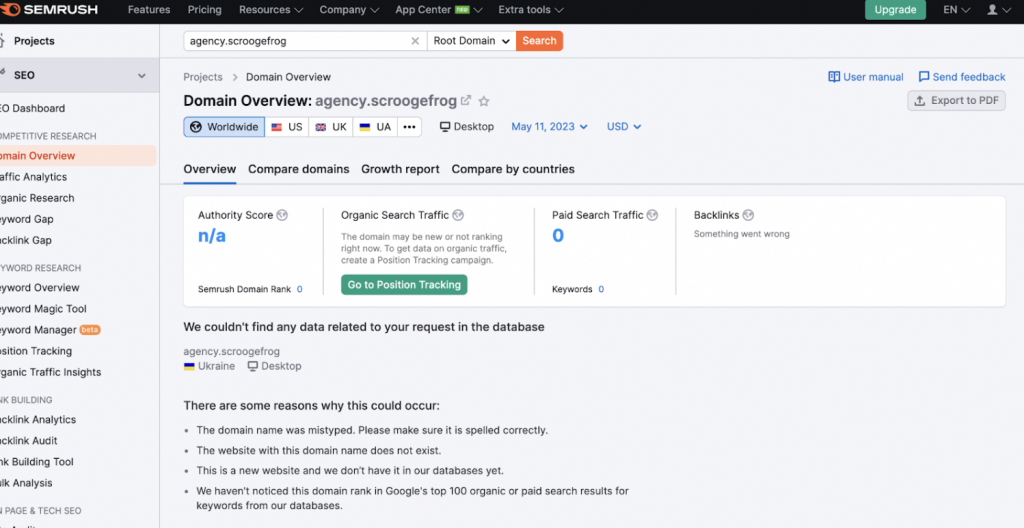Click the orange Search button
Screen dimensions: 1024x528
point(539,41)
